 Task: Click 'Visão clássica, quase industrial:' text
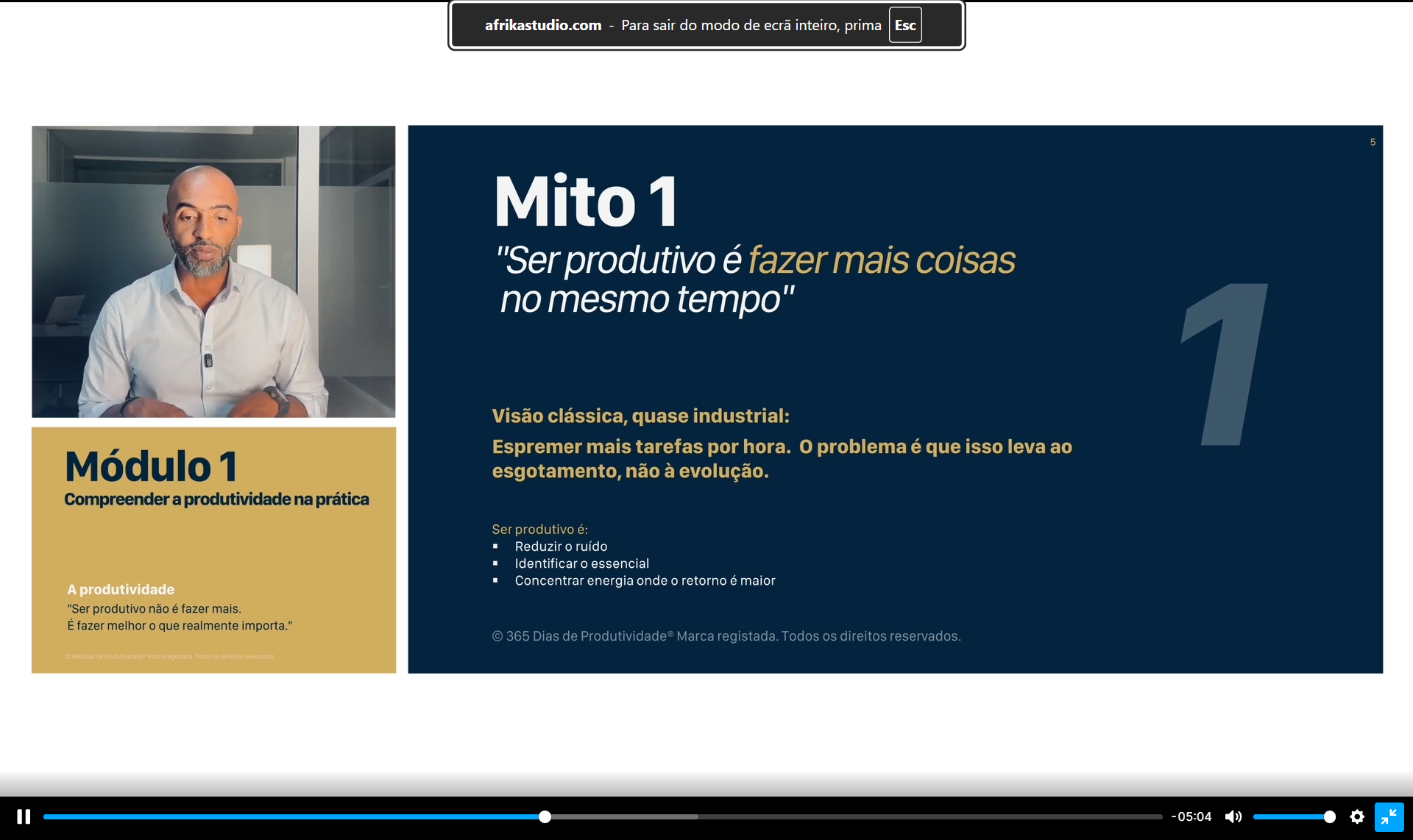coord(640,416)
